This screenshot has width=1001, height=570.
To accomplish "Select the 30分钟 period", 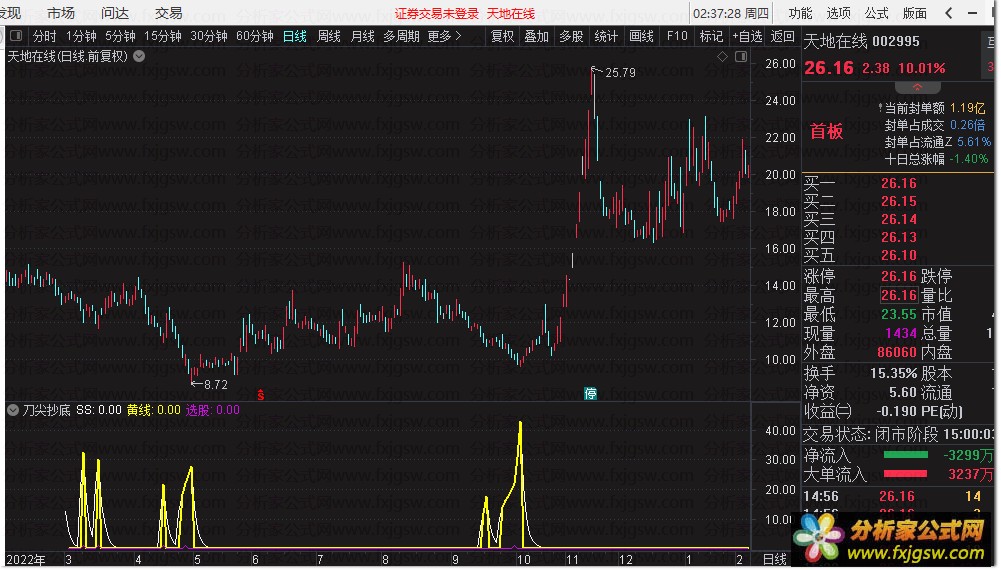I will [x=209, y=36].
